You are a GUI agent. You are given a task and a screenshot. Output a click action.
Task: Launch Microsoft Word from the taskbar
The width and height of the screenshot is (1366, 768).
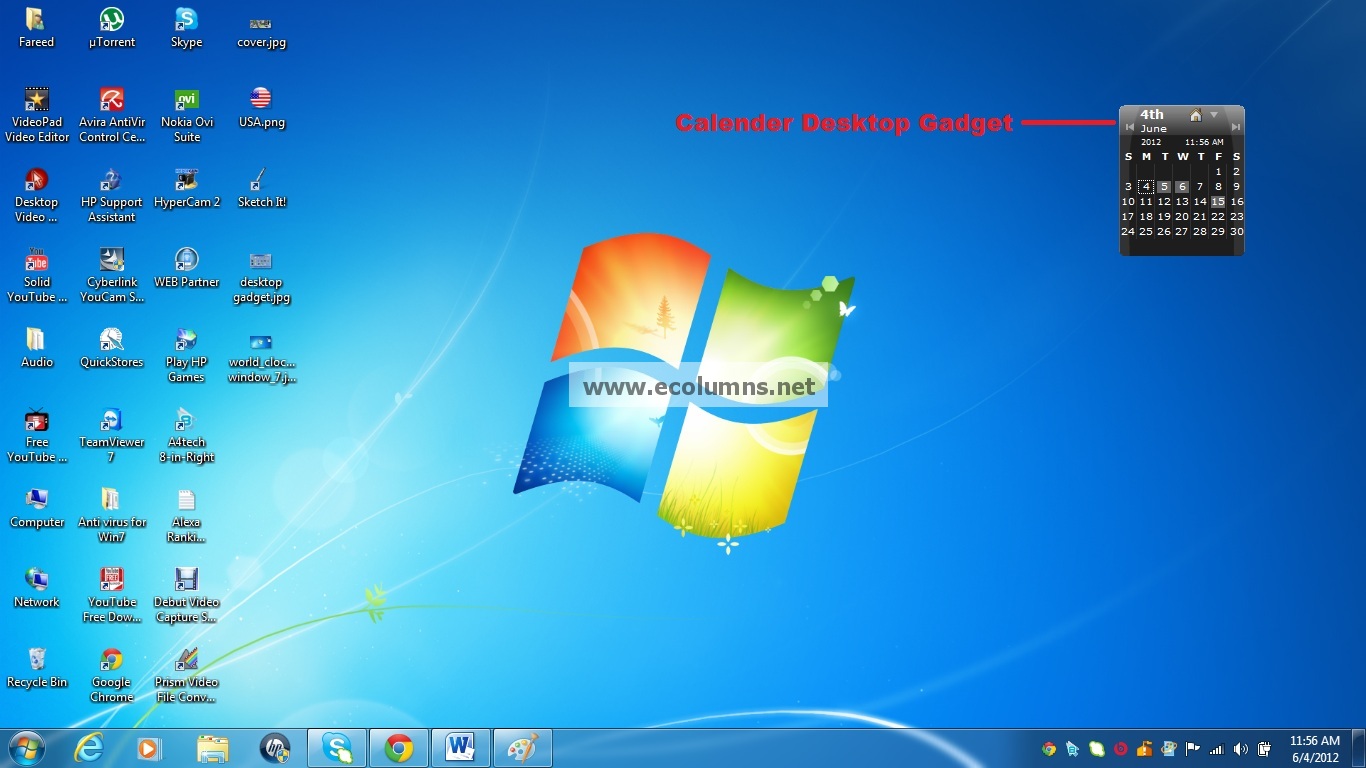[x=461, y=747]
